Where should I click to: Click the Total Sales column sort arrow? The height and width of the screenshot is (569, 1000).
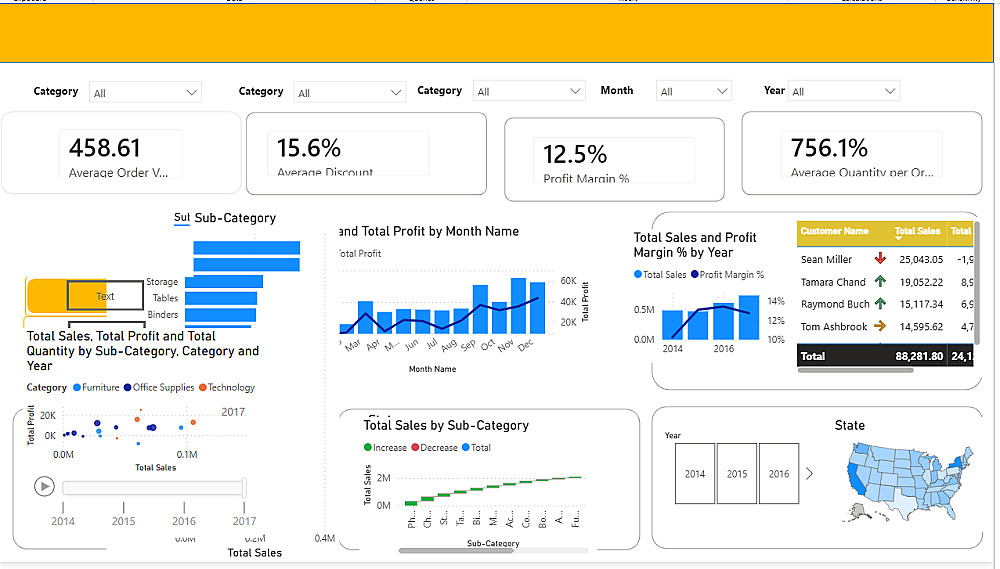pyautogui.click(x=899, y=239)
